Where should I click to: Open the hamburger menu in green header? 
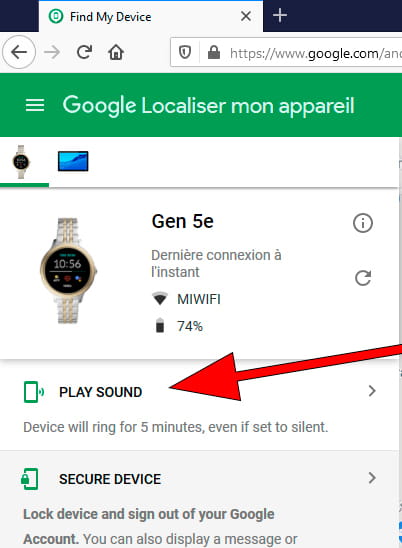35,105
